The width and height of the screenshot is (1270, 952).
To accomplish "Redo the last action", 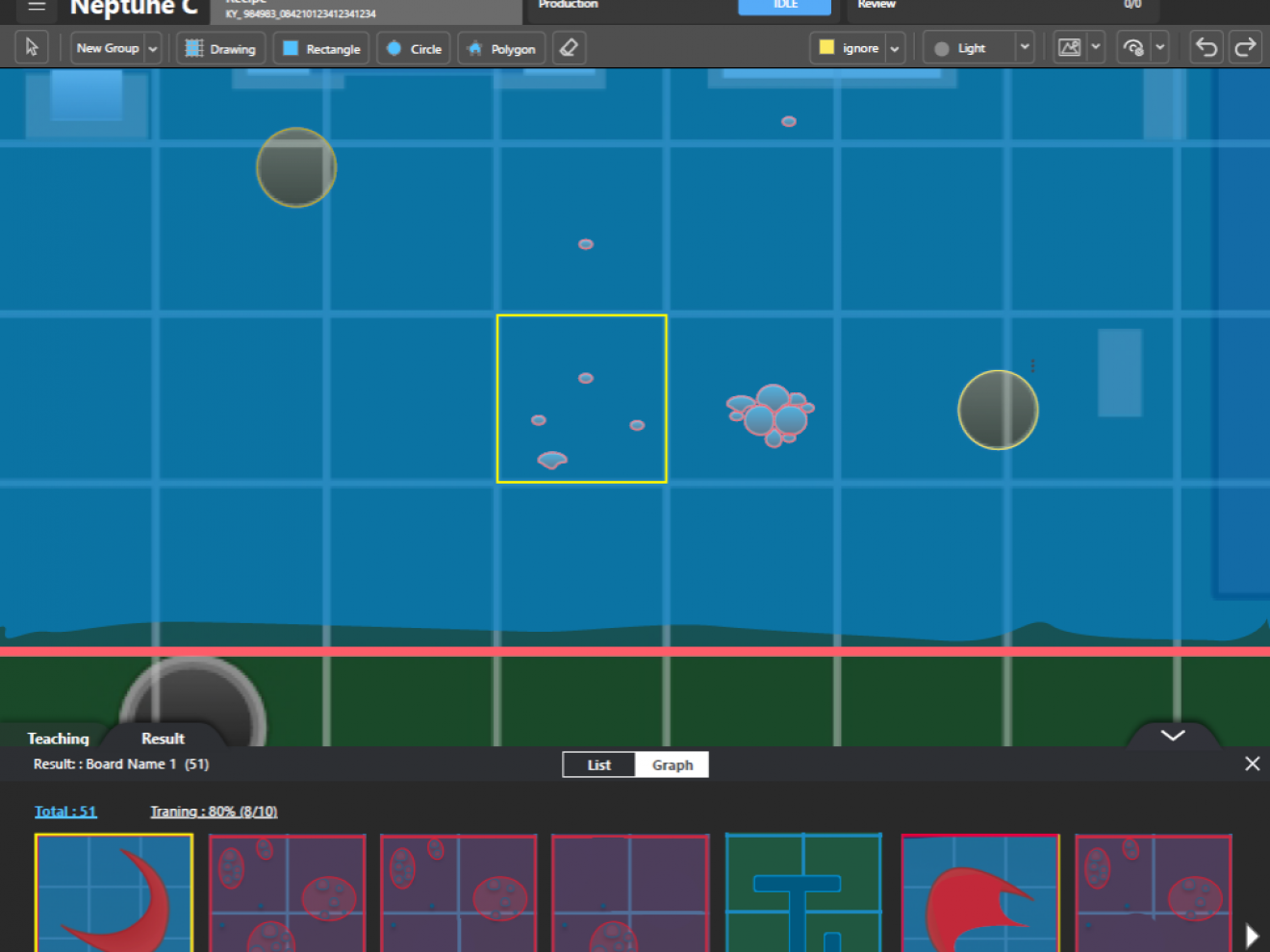I will tap(1245, 47).
